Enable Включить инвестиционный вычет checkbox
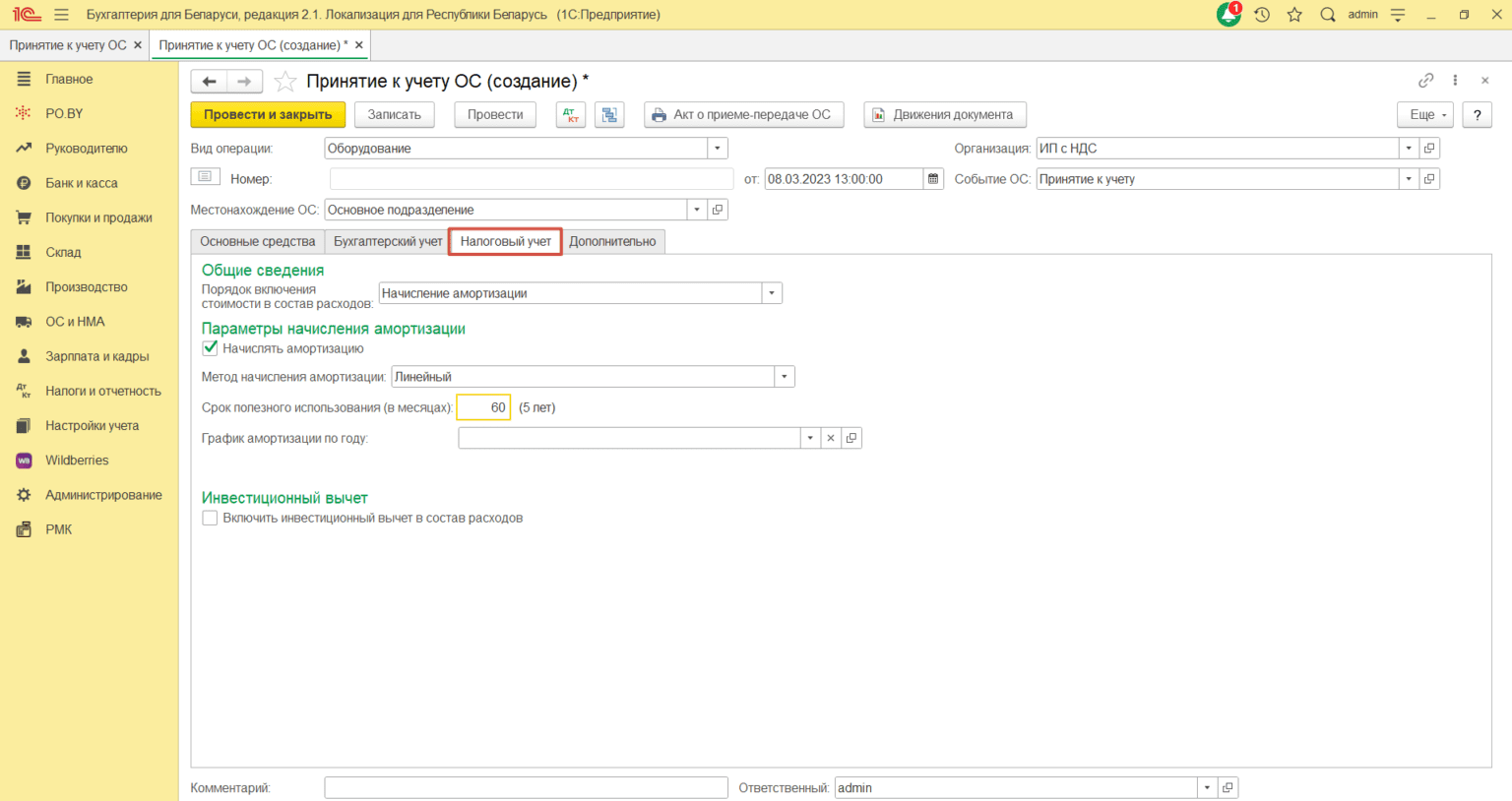The width and height of the screenshot is (1512, 801). tap(210, 518)
